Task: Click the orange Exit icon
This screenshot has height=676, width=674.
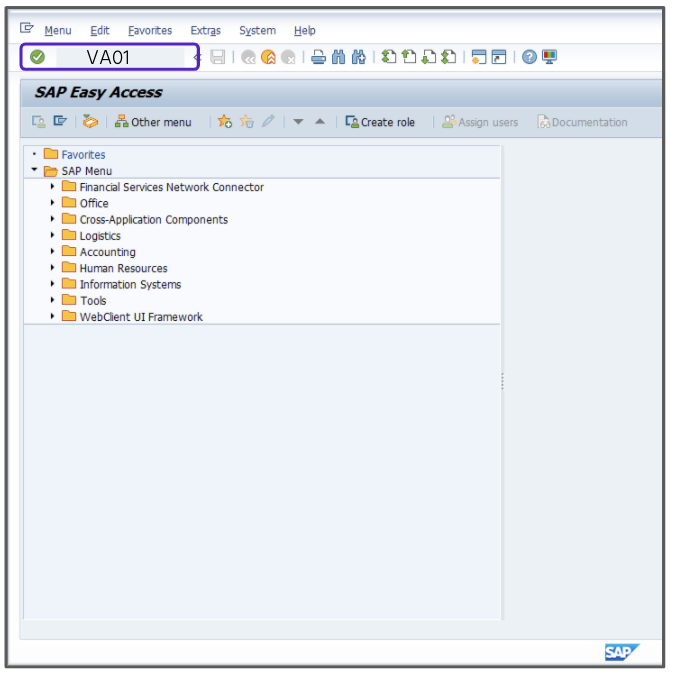Action: point(268,57)
